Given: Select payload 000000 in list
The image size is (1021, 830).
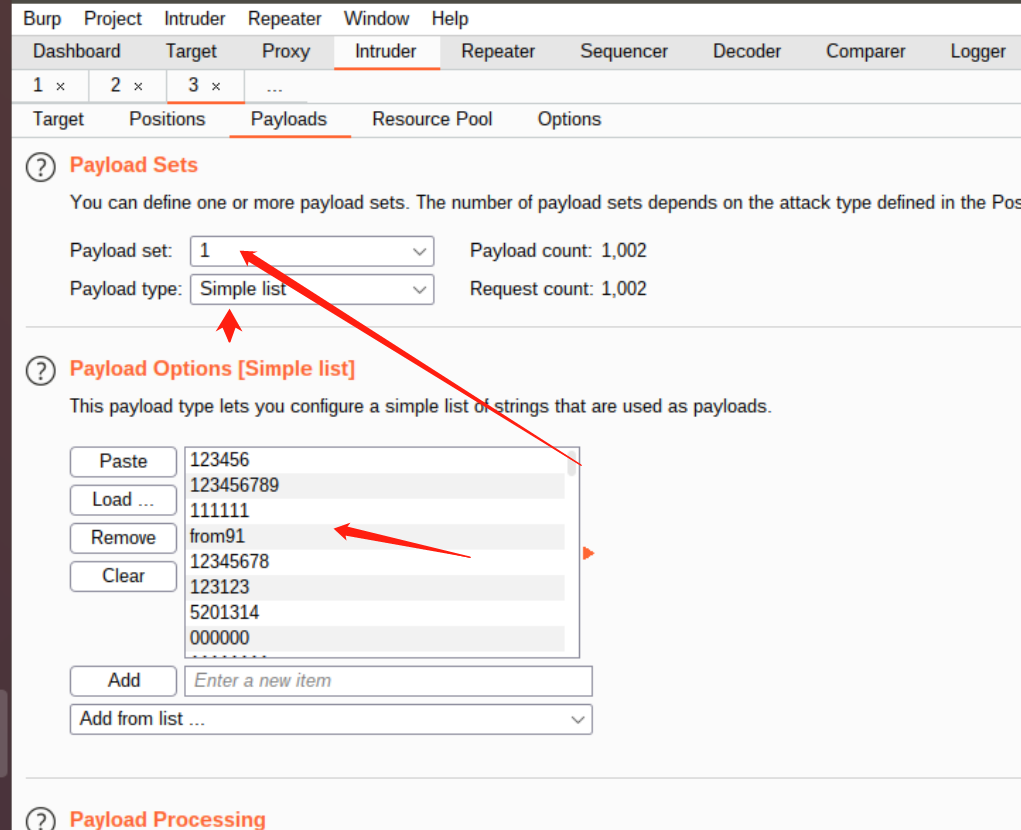Looking at the screenshot, I should pyautogui.click(x=376, y=638).
